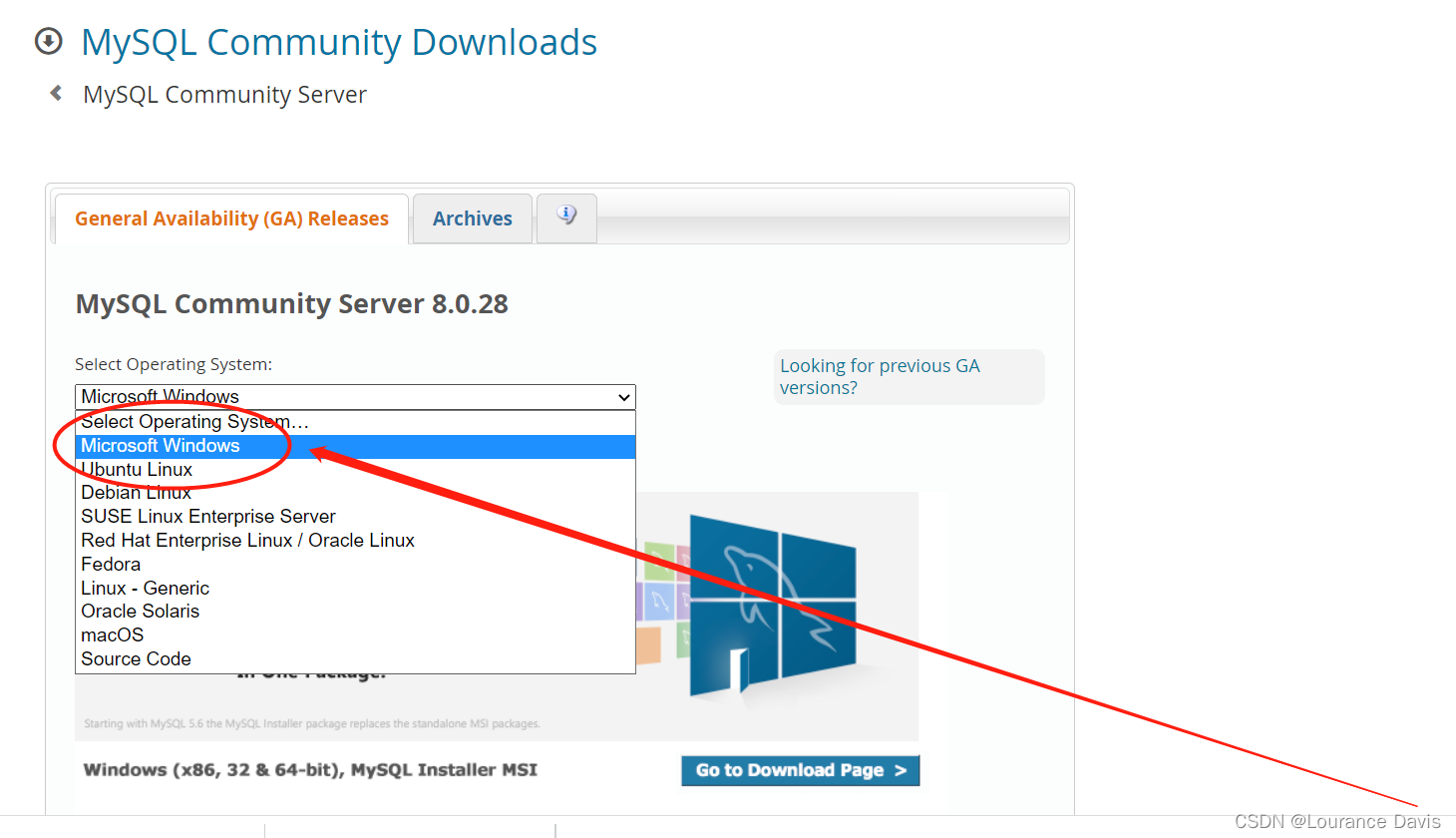Viewport: 1456px width, 838px height.
Task: Click the Select Operating System label
Action: click(x=174, y=364)
